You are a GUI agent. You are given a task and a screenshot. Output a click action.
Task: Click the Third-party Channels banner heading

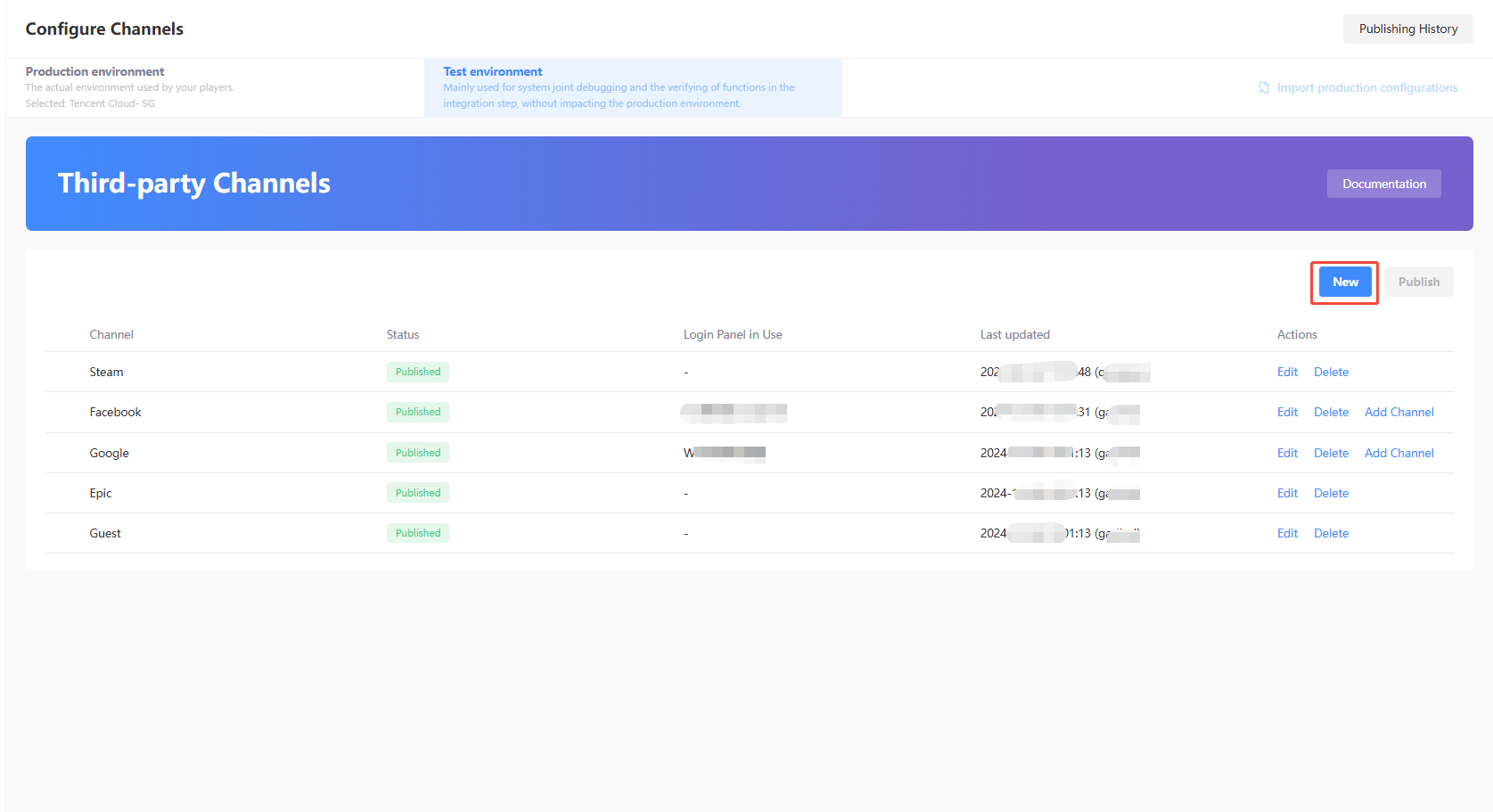194,184
